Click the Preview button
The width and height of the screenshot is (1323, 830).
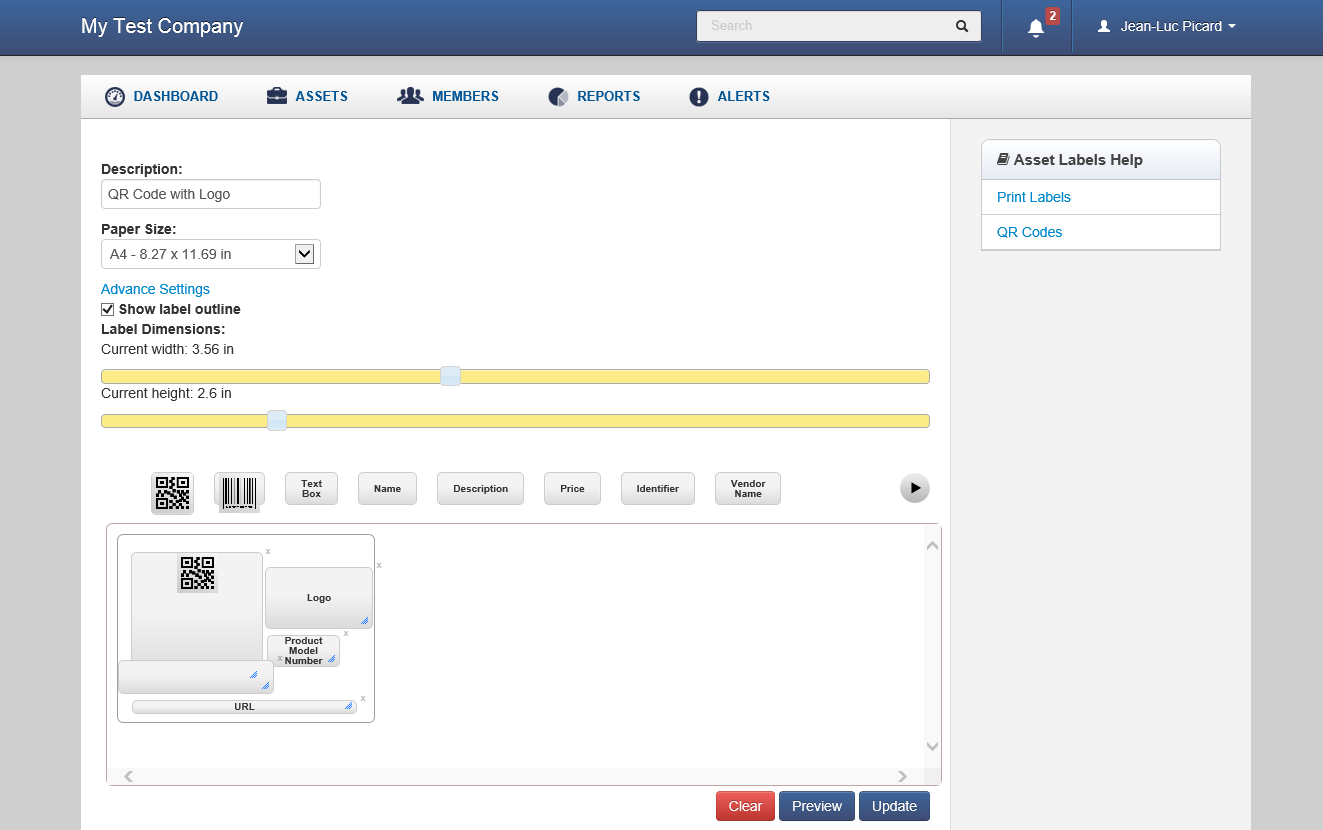pyautogui.click(x=816, y=806)
